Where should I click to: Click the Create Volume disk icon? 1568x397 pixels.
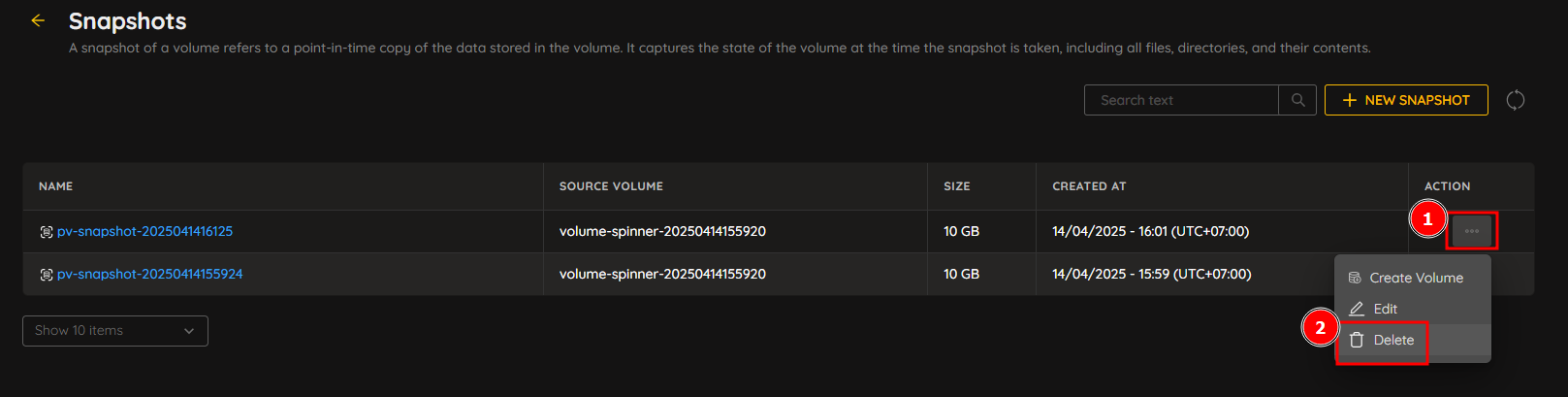click(x=1355, y=278)
